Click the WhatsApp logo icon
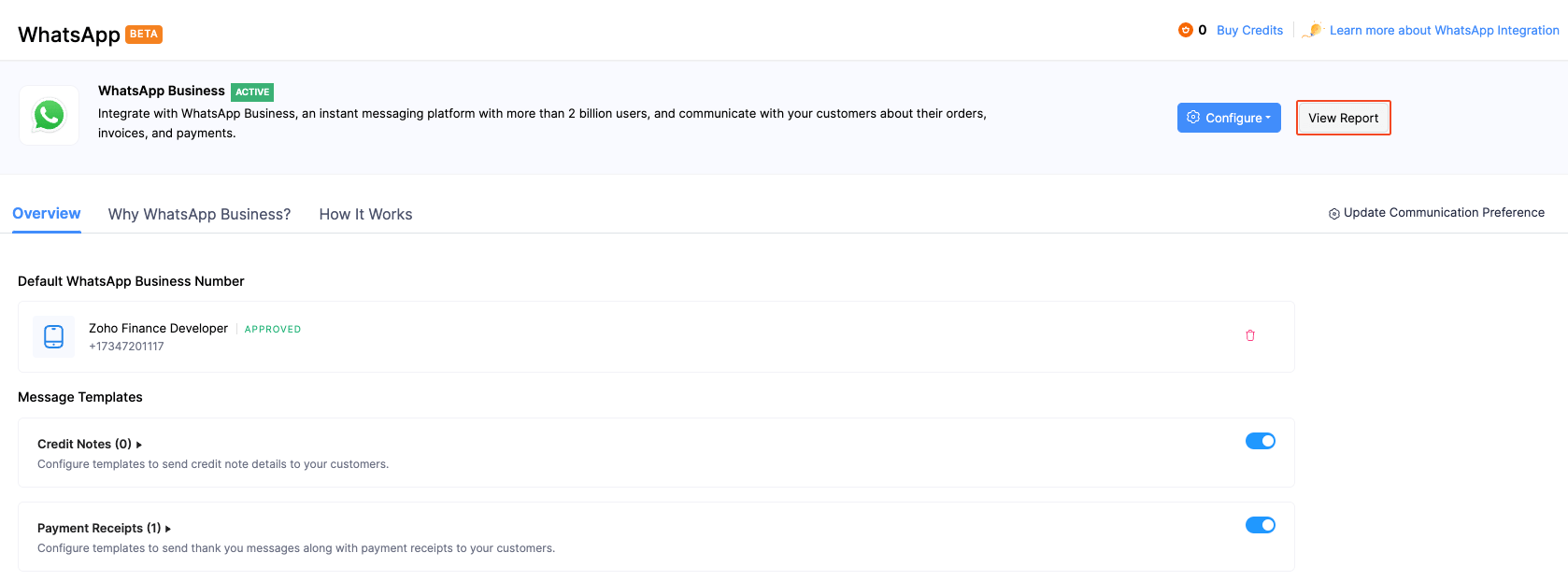 (49, 116)
